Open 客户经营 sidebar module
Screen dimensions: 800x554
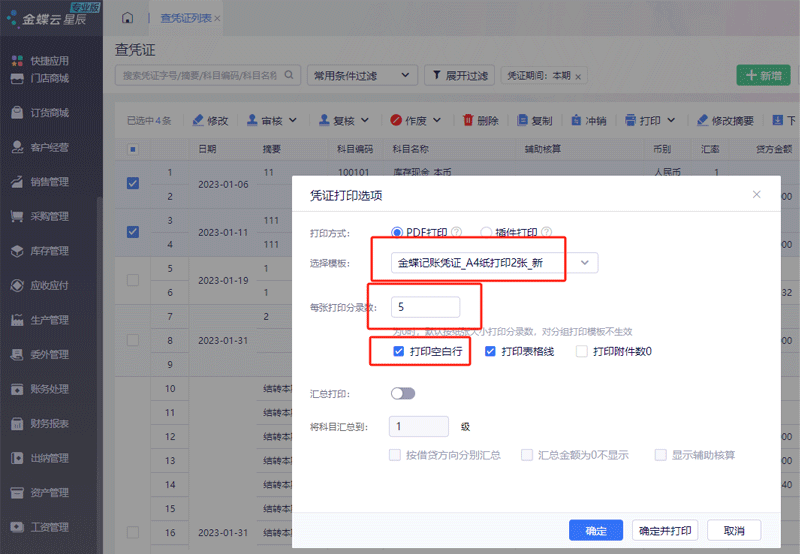[40, 147]
